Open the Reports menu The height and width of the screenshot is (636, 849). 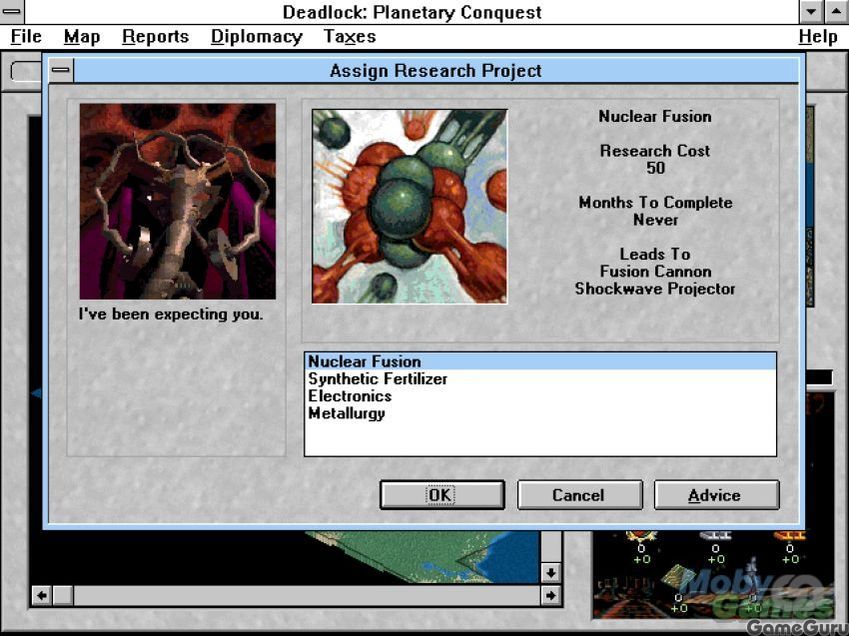pyautogui.click(x=155, y=36)
